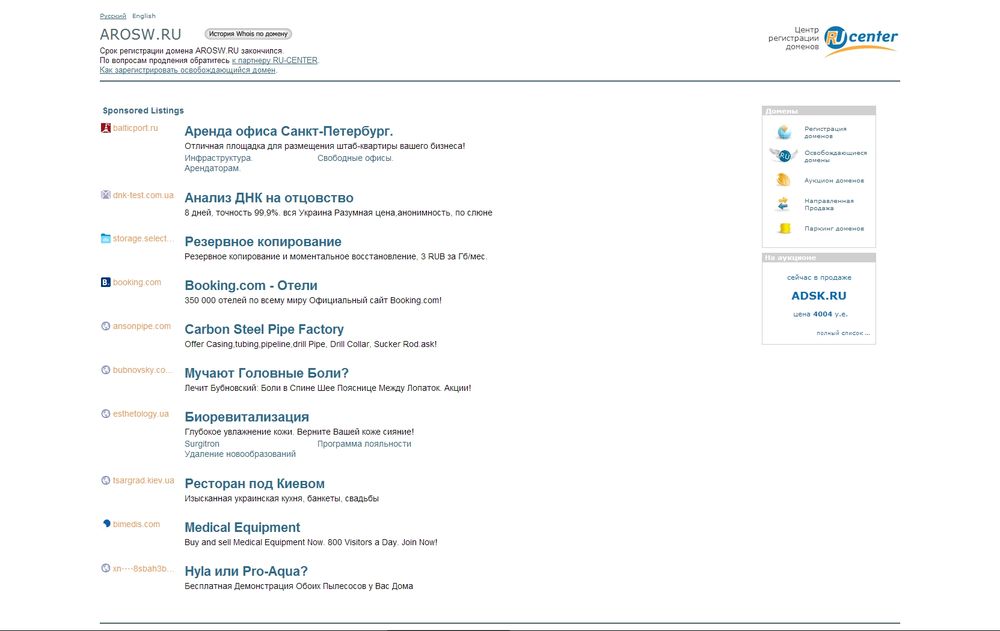Viewport: 1000px width, 631px height.
Task: Click the На аукционе panel header
Action: tap(819, 258)
